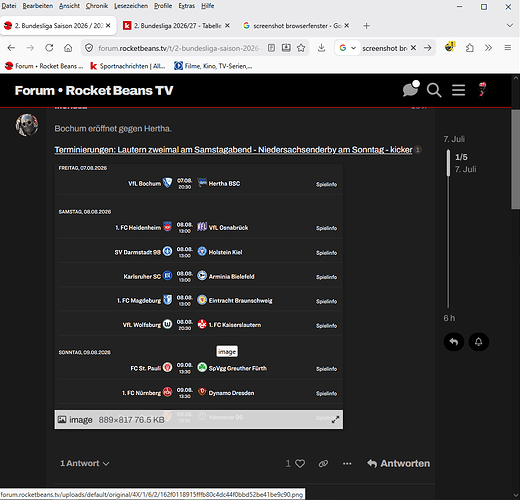This screenshot has width=520, height=500.
Task: Open Firefox downloads arrow icon
Action: [321, 48]
